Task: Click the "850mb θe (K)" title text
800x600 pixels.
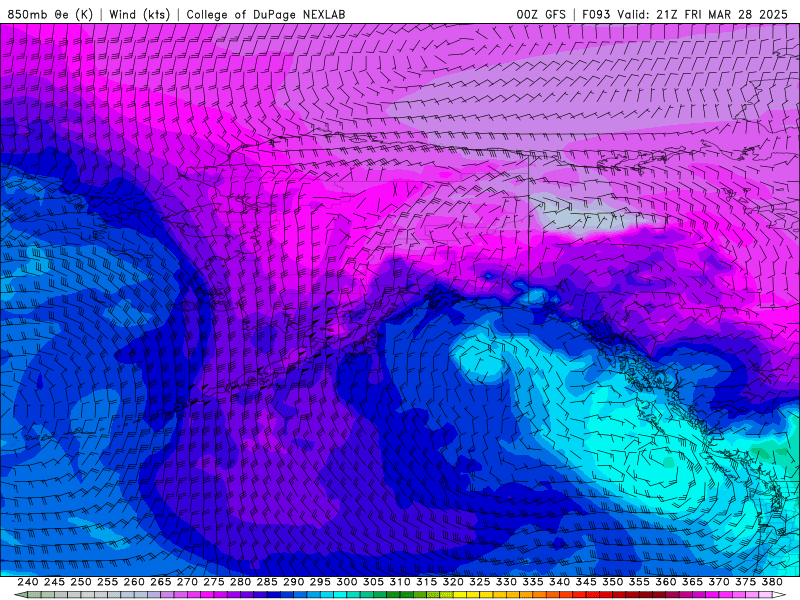Action: click(x=50, y=14)
